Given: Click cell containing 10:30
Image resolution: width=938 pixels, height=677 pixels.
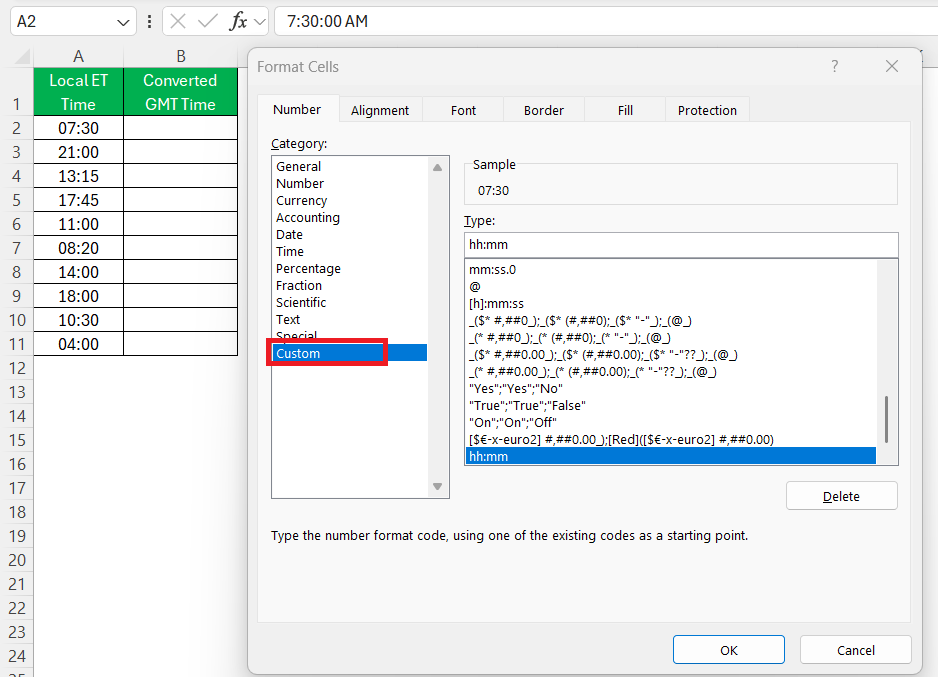Looking at the screenshot, I should click(x=78, y=320).
